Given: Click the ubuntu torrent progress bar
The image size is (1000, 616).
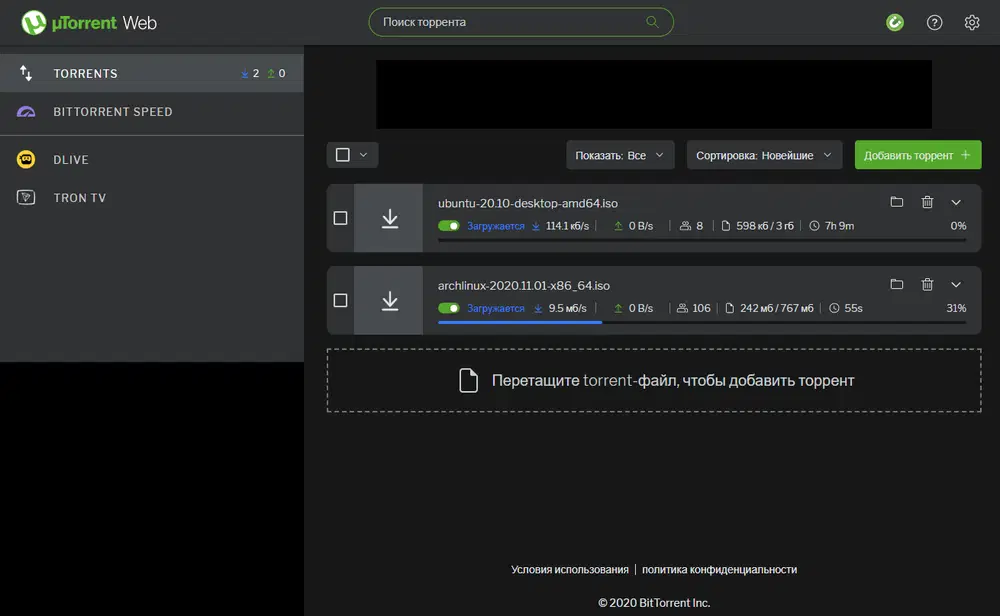Looking at the screenshot, I should 702,240.
